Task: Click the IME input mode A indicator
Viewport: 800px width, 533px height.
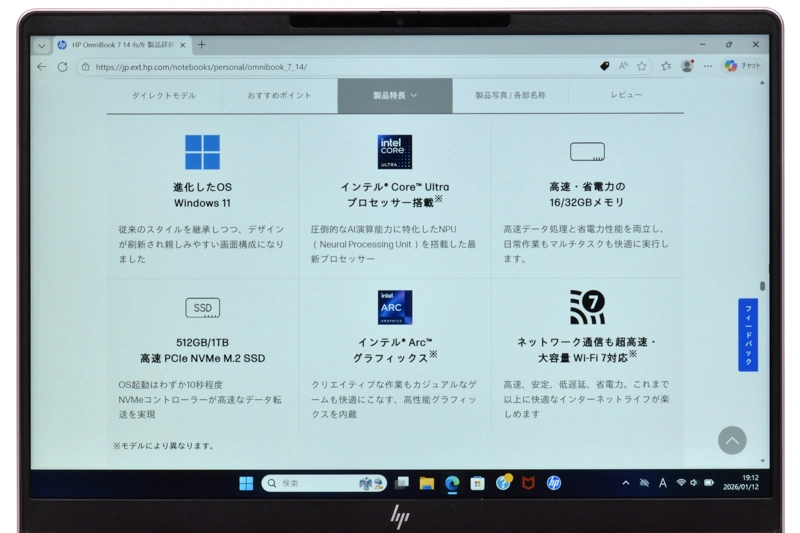Action: coord(663,483)
